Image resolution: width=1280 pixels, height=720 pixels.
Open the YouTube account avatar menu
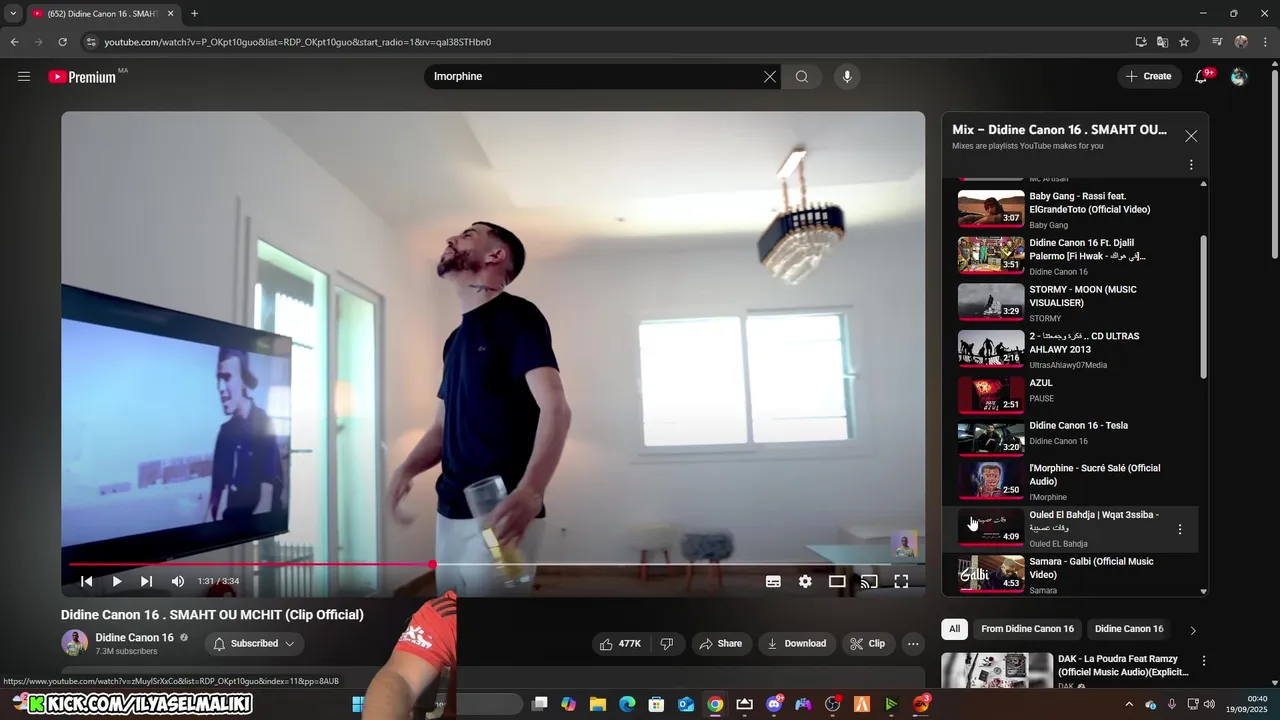tap(1239, 77)
